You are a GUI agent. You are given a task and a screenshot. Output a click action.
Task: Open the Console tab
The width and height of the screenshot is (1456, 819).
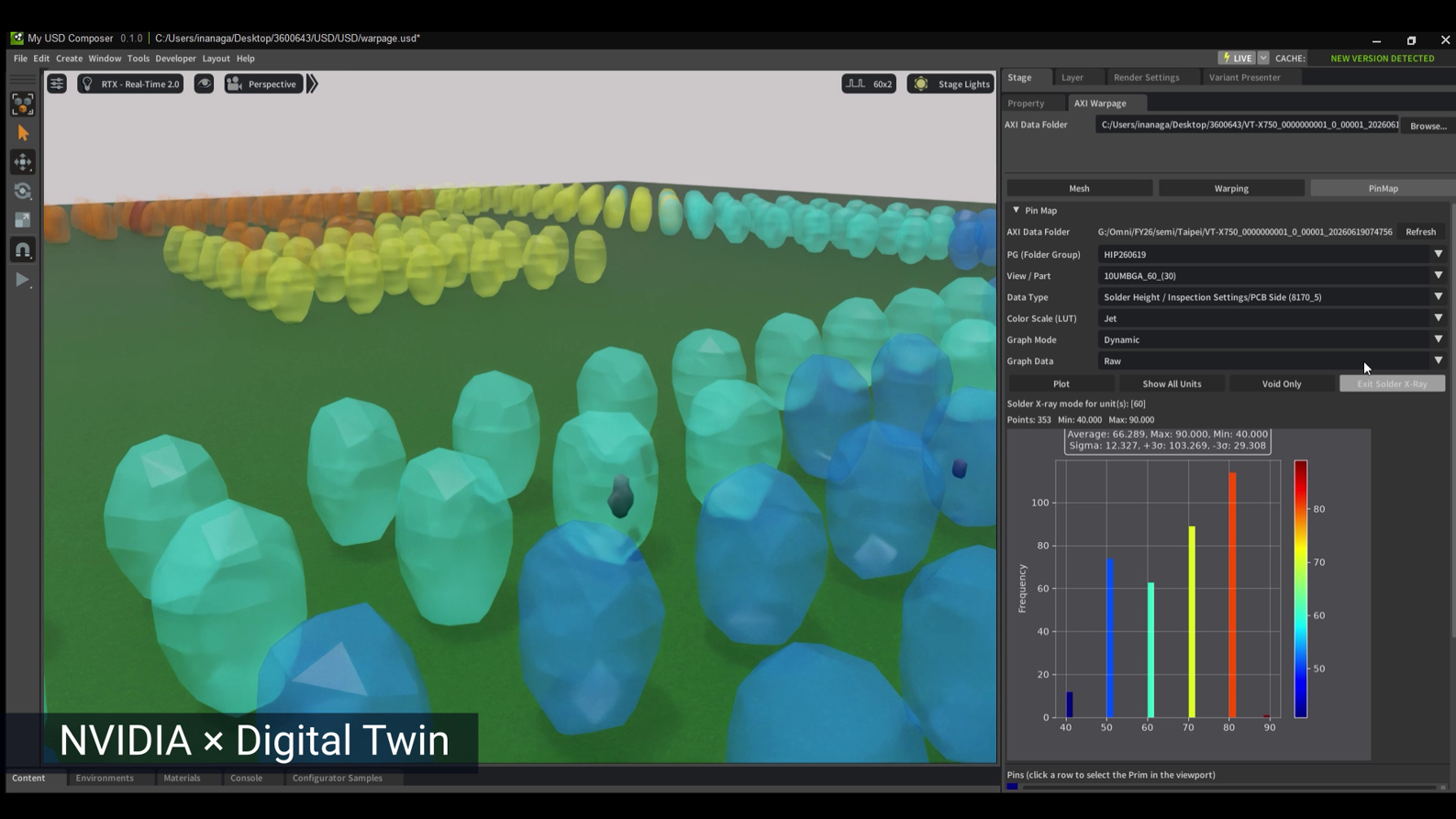pyautogui.click(x=246, y=779)
